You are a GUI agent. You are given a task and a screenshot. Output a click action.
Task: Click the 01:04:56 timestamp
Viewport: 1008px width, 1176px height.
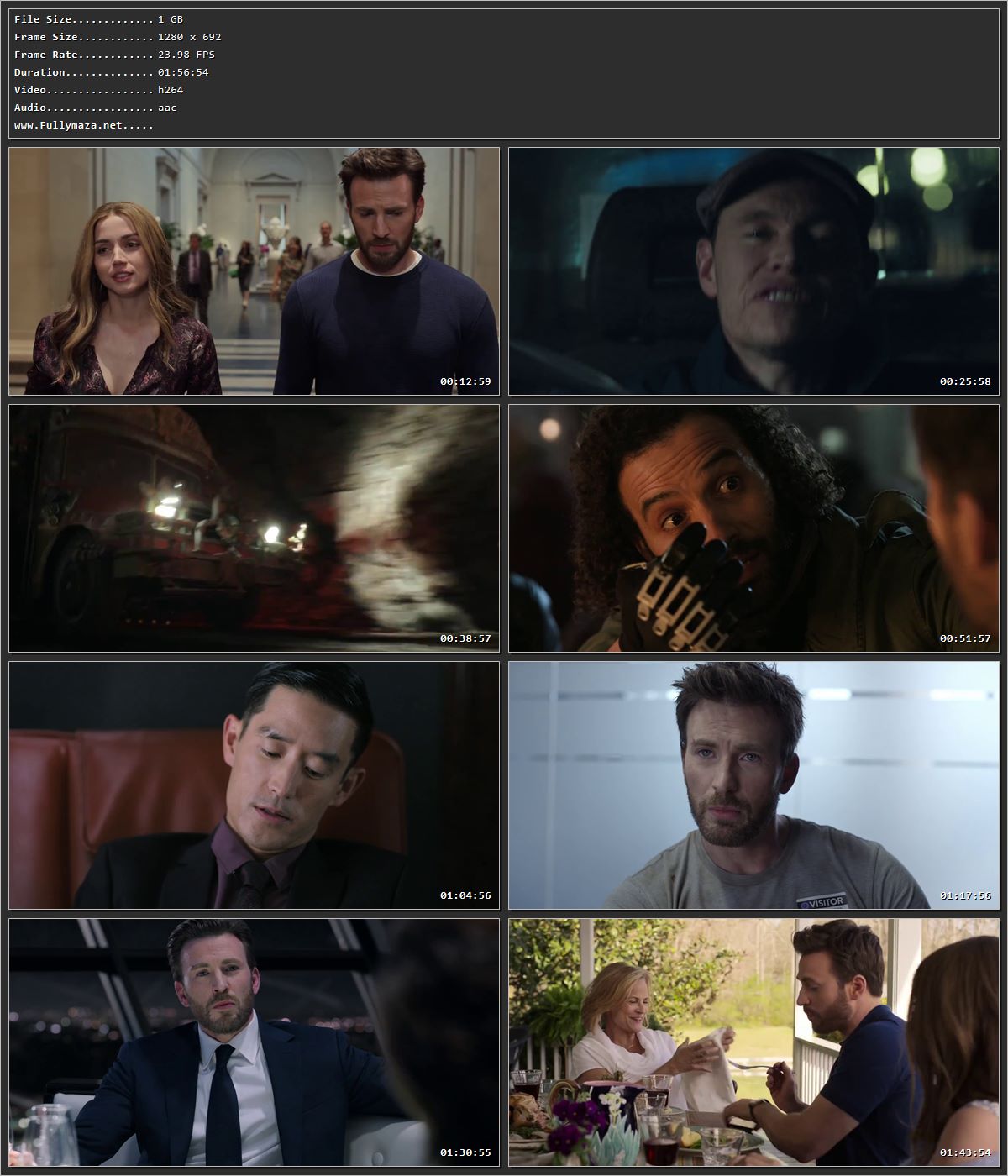pyautogui.click(x=465, y=895)
